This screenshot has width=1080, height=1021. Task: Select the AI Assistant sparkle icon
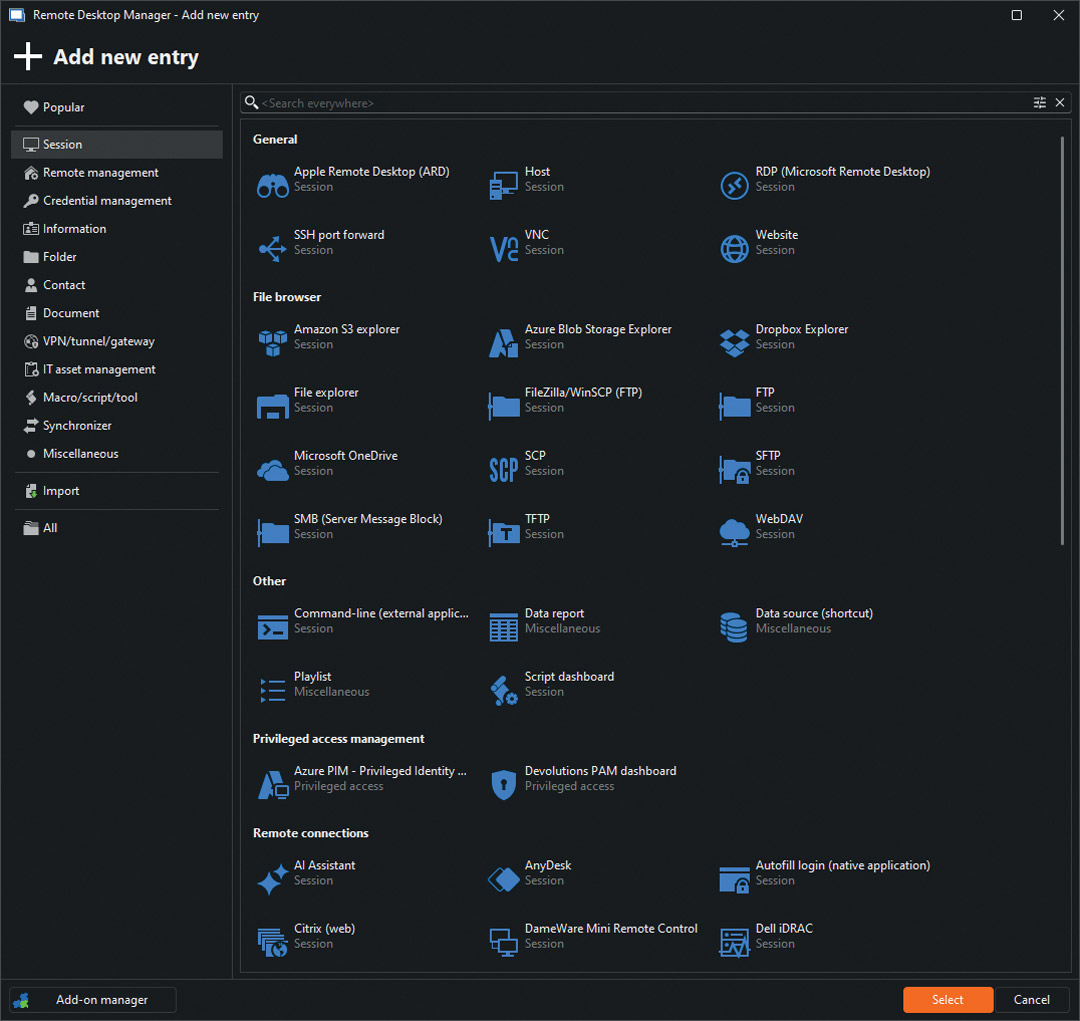tap(273, 879)
